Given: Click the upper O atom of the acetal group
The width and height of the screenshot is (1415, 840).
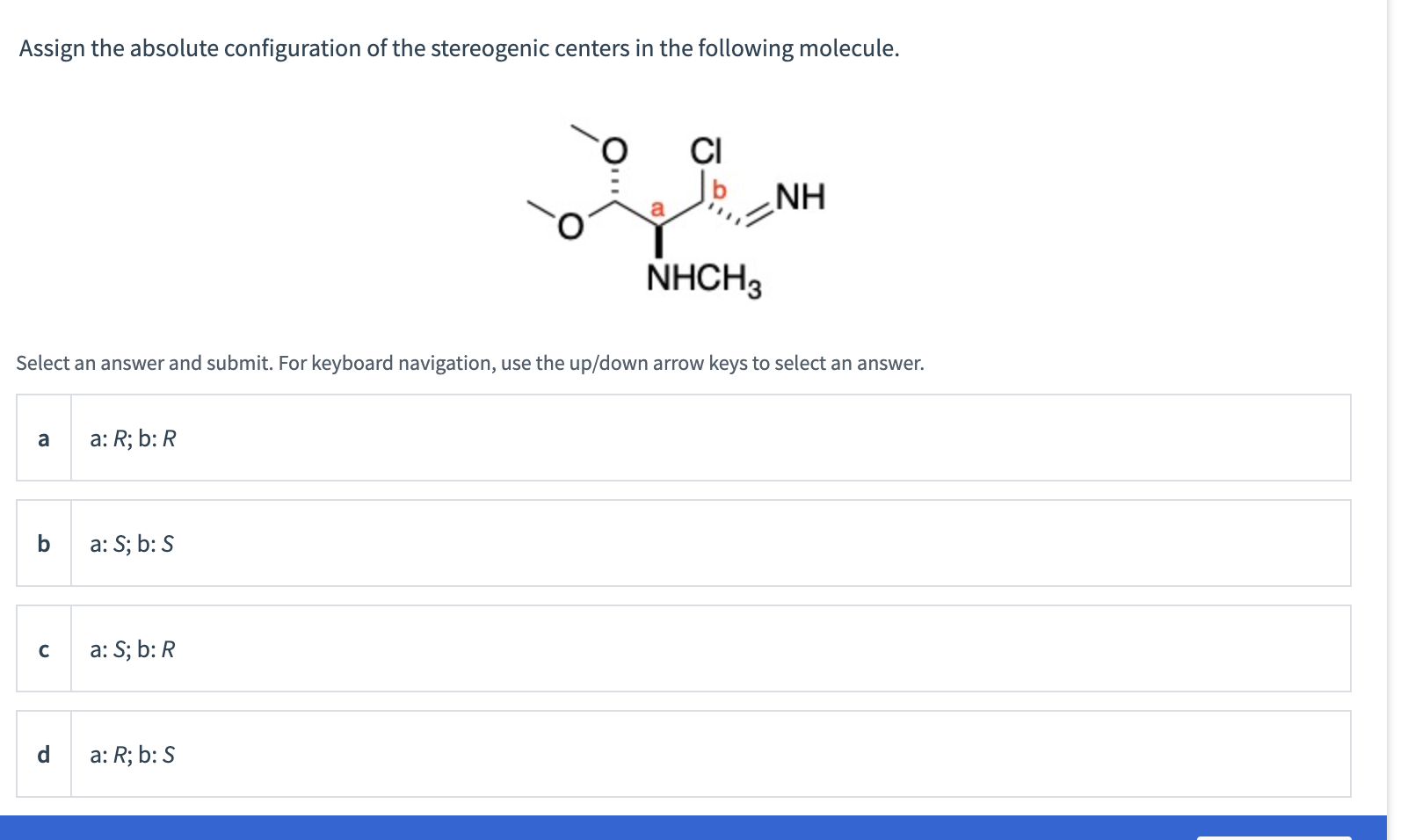Looking at the screenshot, I should click(614, 148).
